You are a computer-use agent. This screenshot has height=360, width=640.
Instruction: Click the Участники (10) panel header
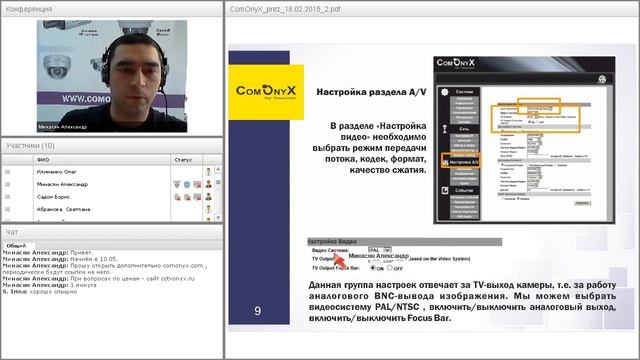click(x=112, y=146)
